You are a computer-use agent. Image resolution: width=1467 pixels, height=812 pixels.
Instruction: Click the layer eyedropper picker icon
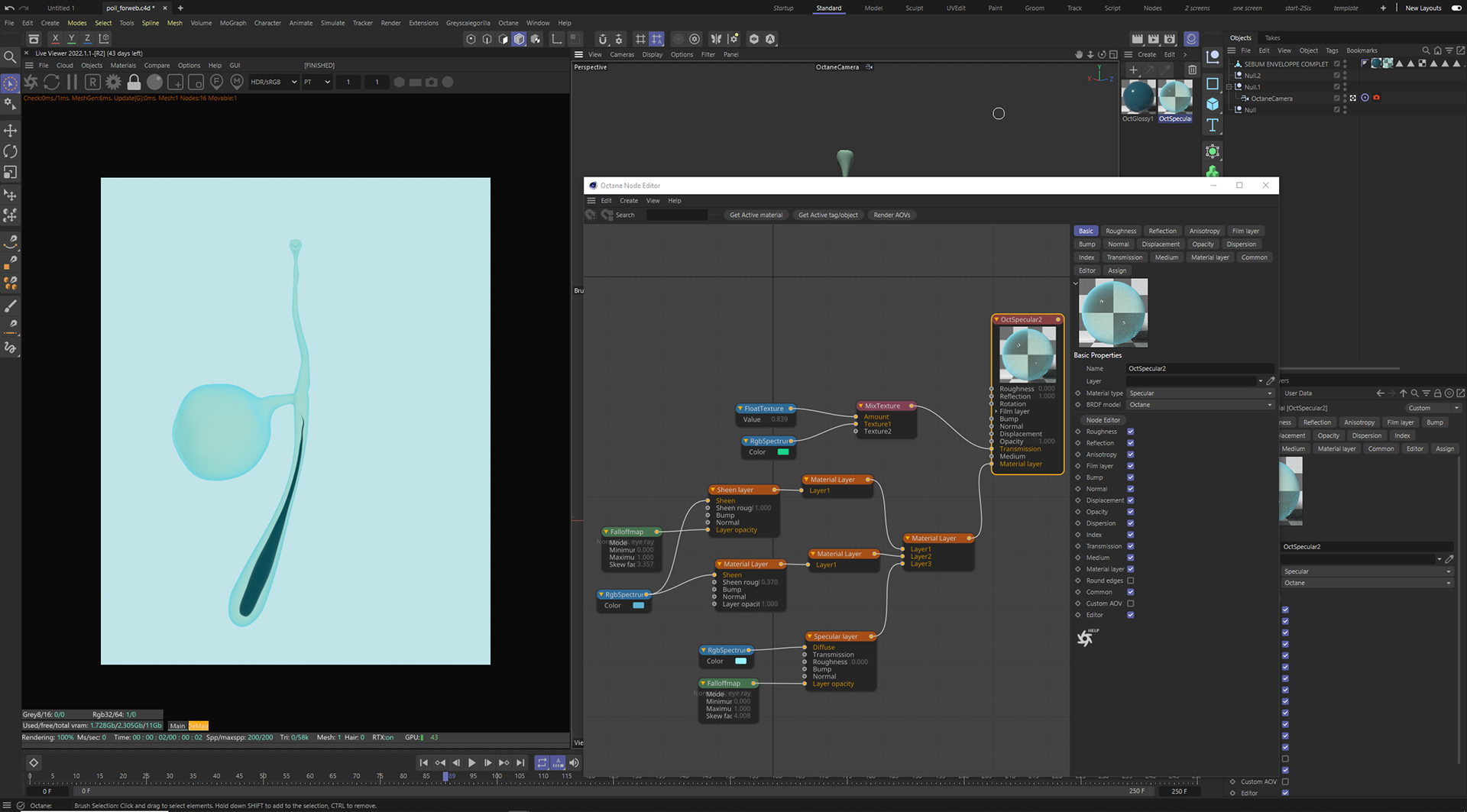tap(1271, 381)
